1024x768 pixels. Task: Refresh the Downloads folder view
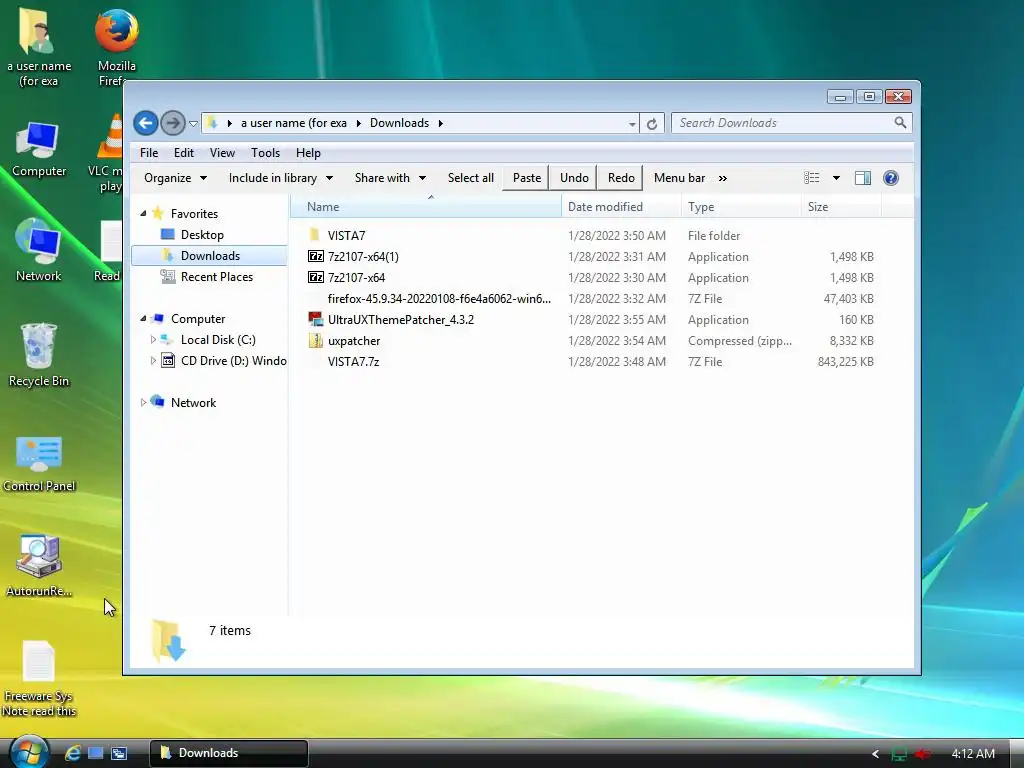pos(652,123)
